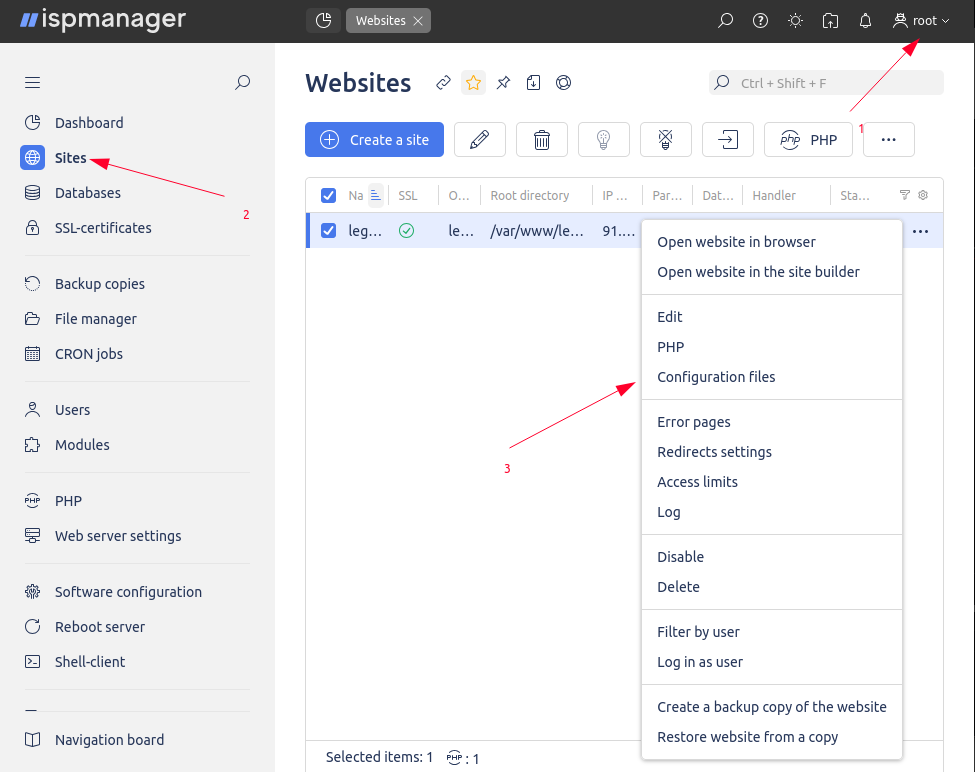Select Configuration files from context menu
The height and width of the screenshot is (772, 975).
(x=716, y=377)
